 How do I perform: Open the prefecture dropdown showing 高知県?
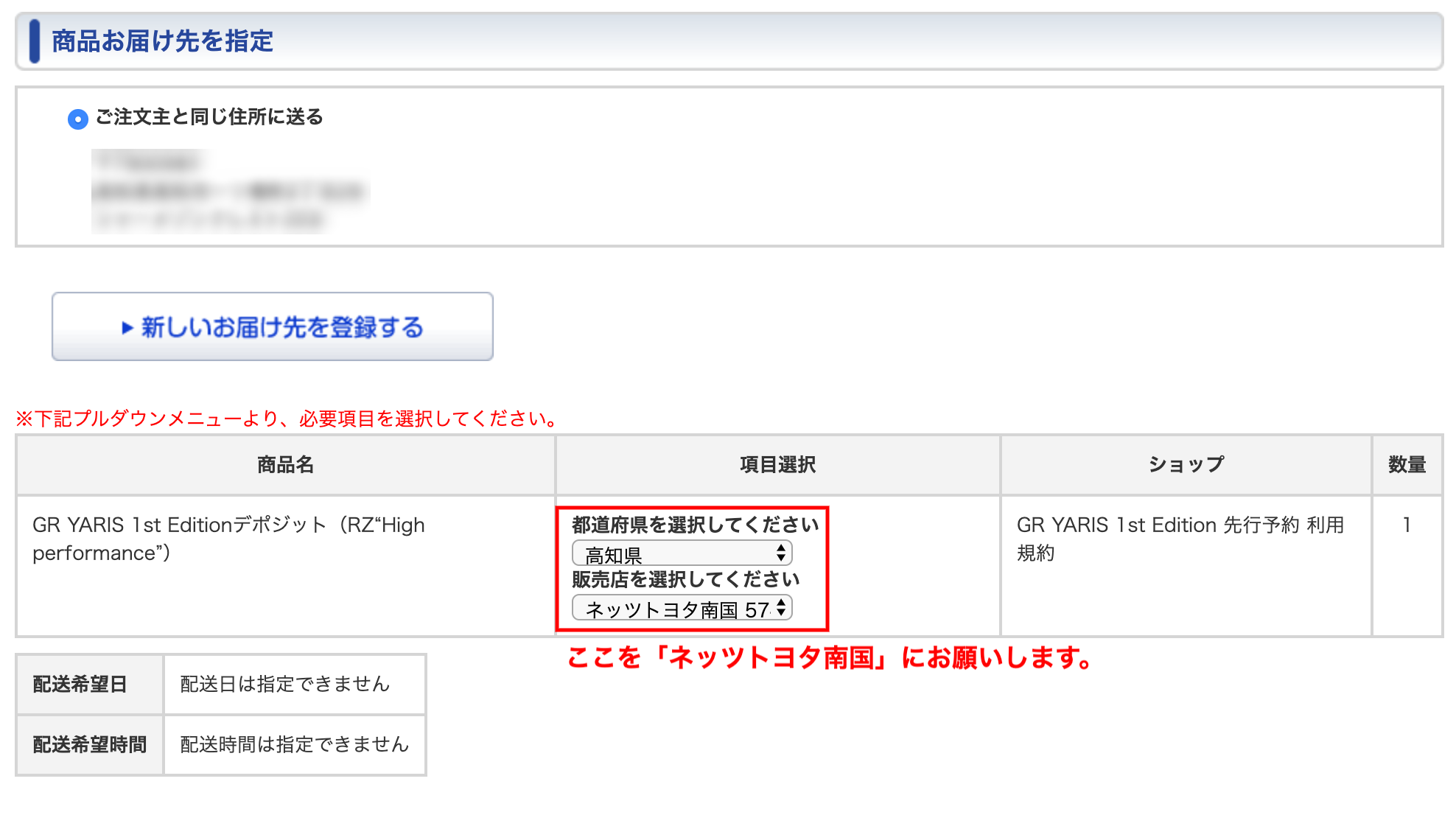coord(682,553)
